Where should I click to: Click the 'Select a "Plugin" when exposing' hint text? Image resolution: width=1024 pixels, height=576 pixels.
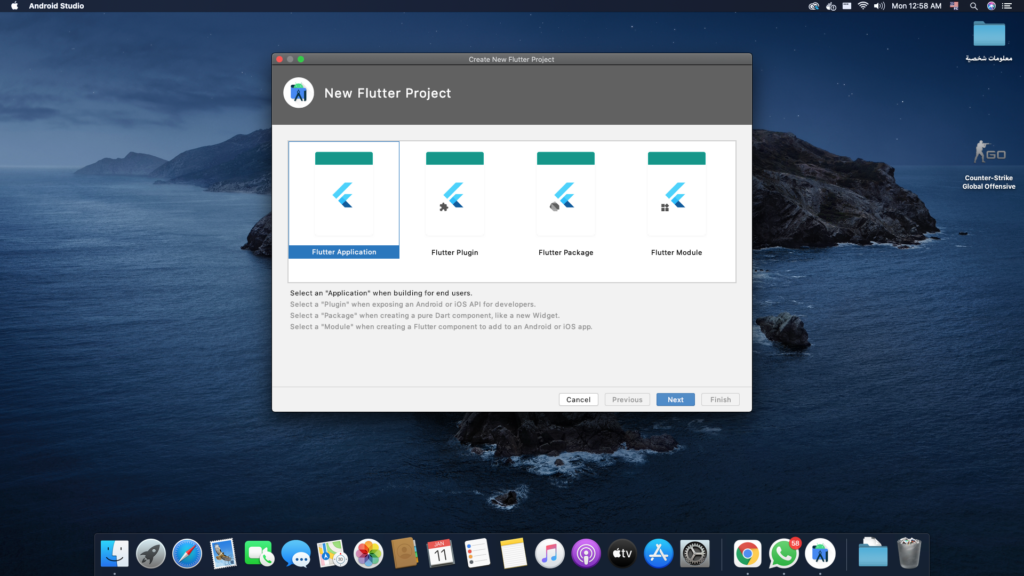click(413, 304)
